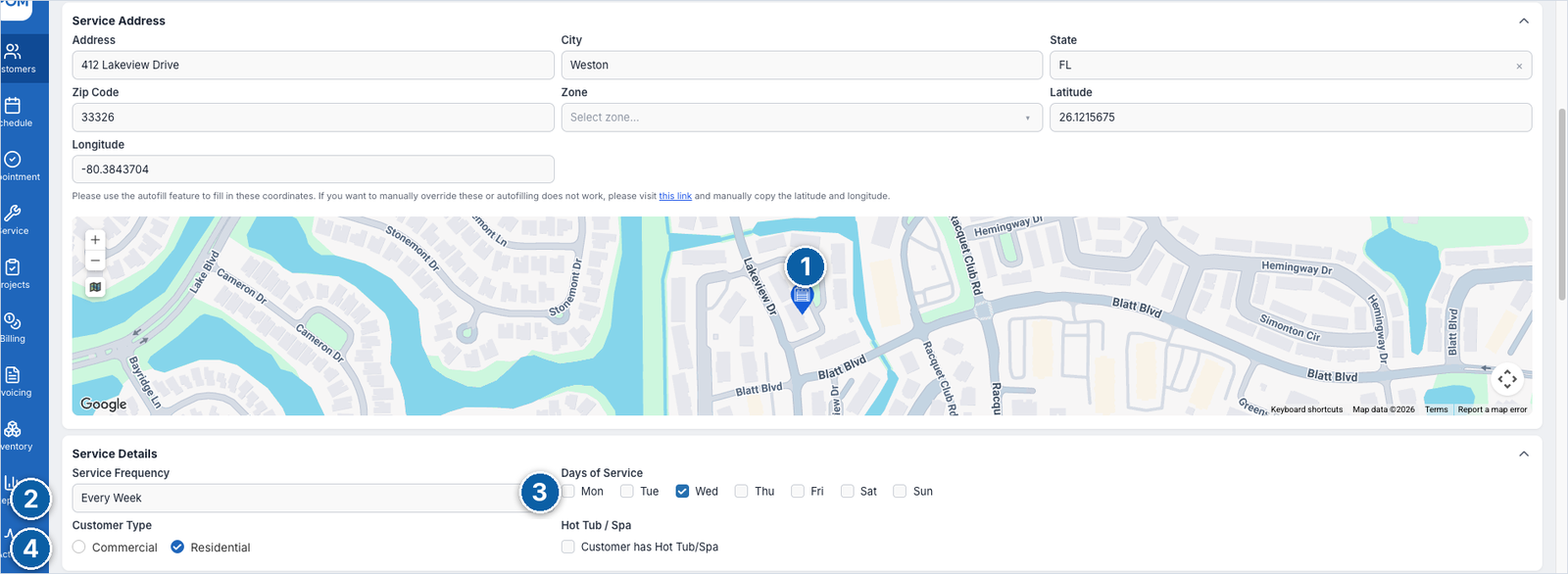Open 'this link' for coordinates

tap(675, 196)
